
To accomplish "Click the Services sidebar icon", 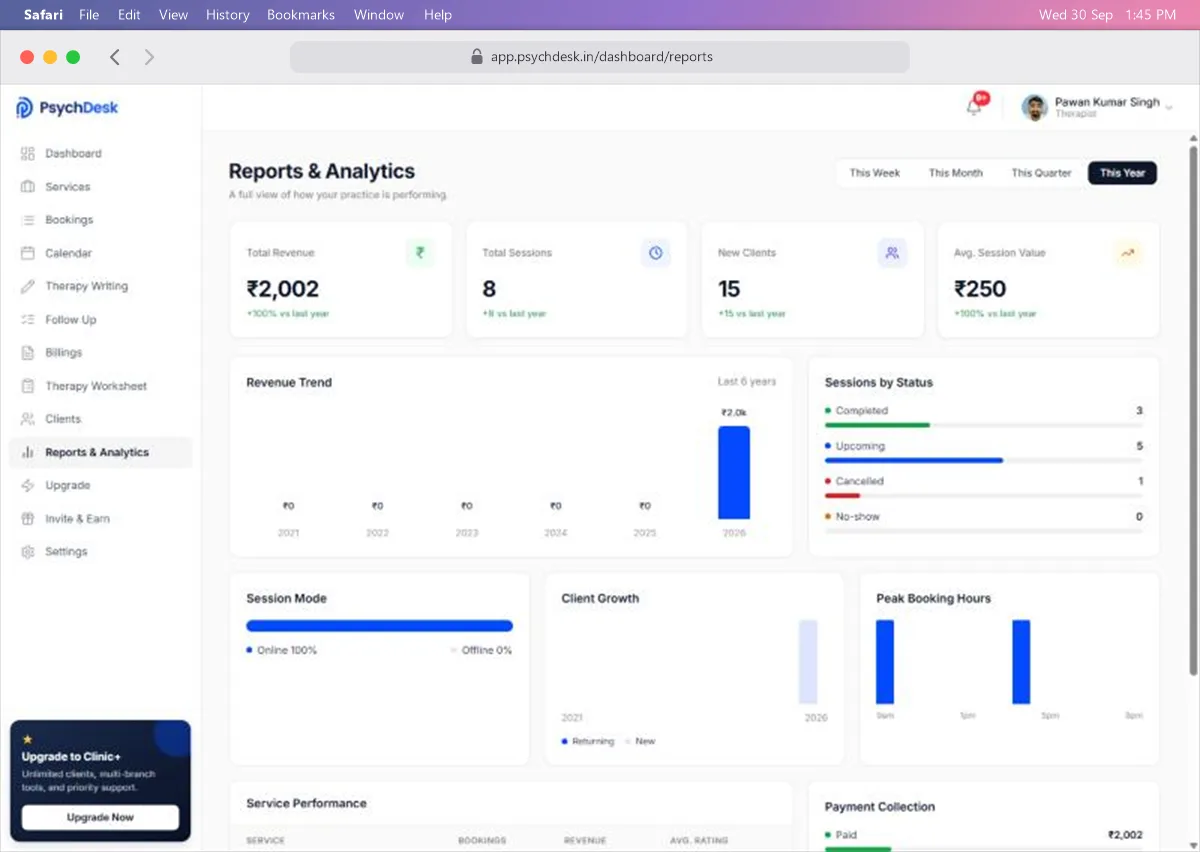I will (27, 187).
